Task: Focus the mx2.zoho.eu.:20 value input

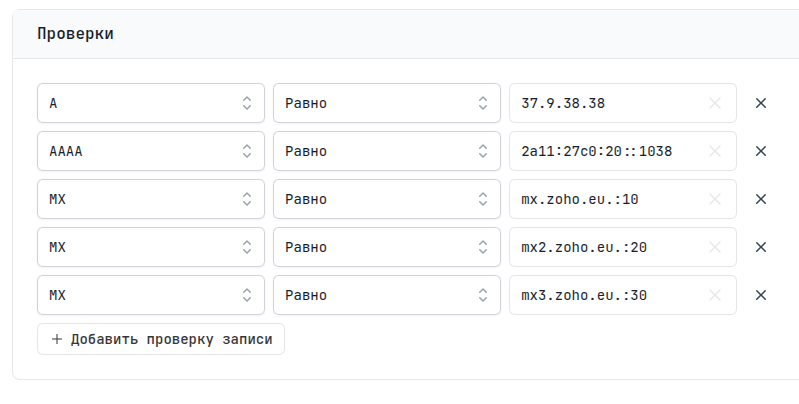Action: point(605,247)
